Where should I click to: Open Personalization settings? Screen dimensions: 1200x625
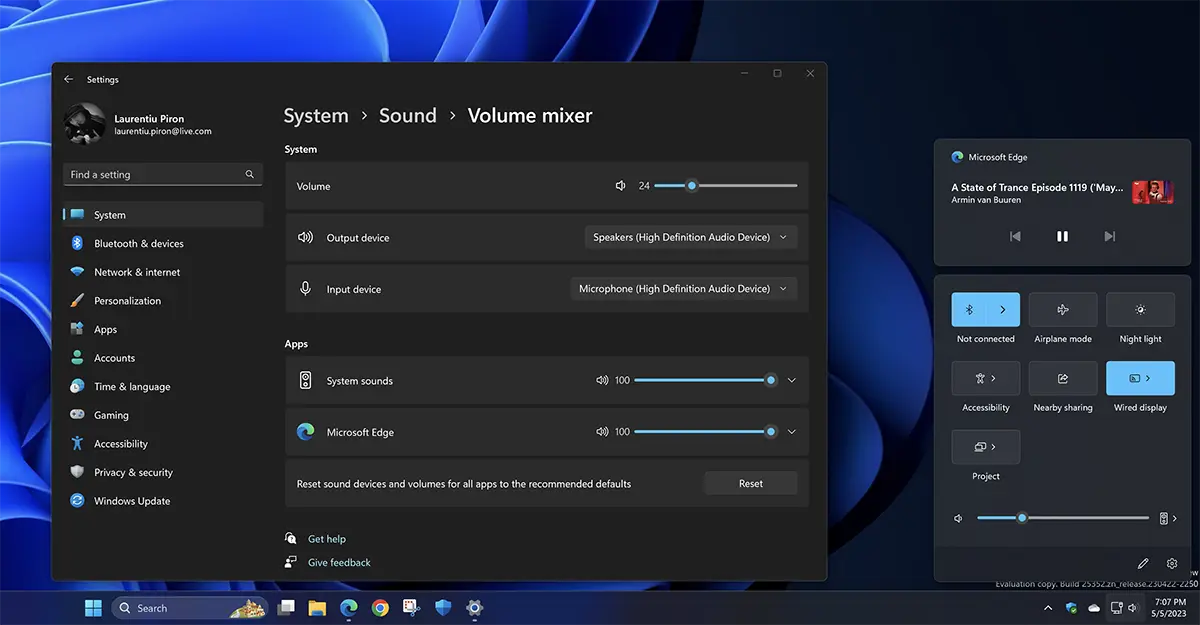point(163,300)
